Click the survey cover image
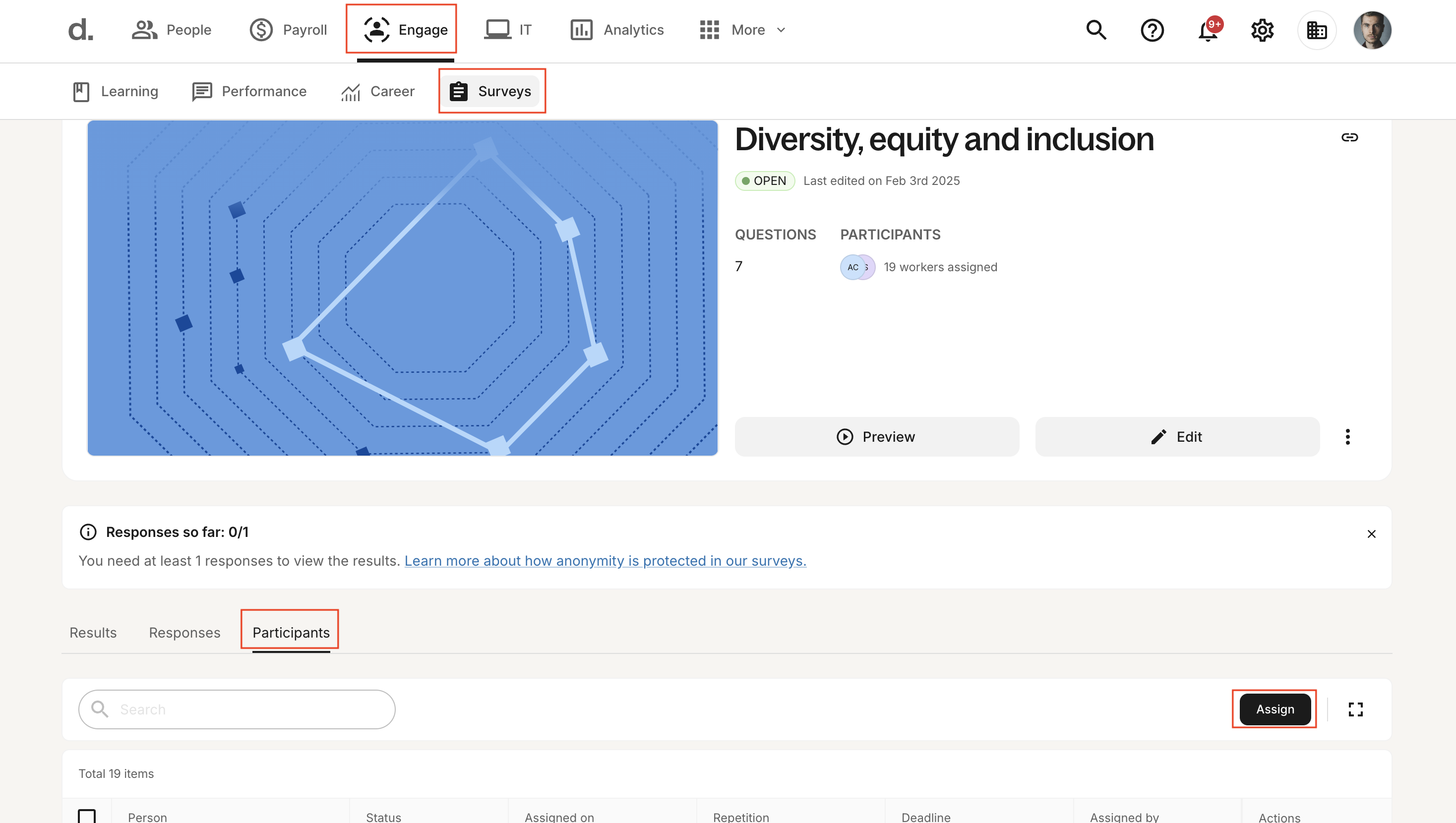Image resolution: width=1456 pixels, height=823 pixels. click(x=403, y=288)
